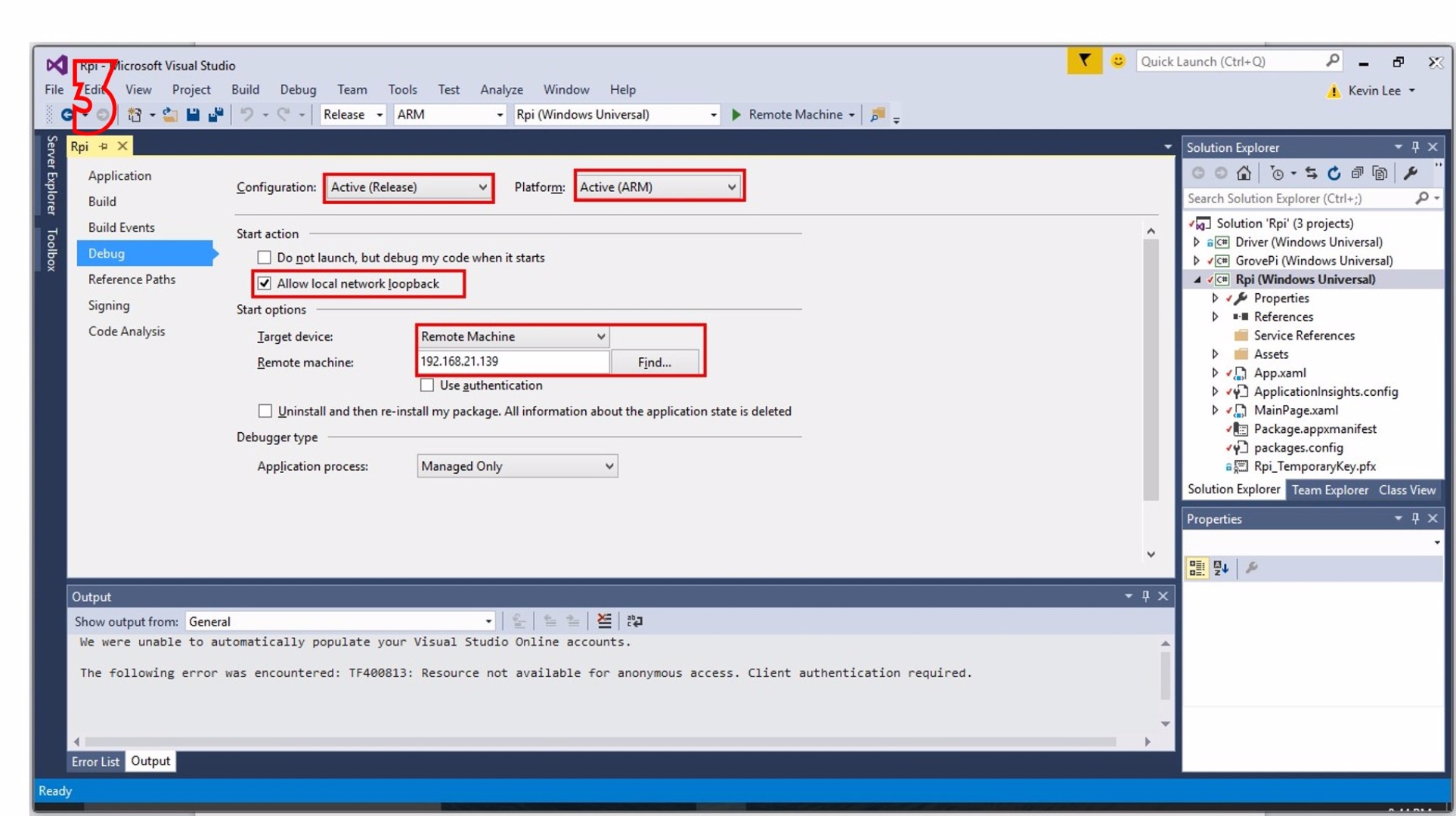The height and width of the screenshot is (816, 1456).
Task: Open the Debug menu
Action: [x=298, y=89]
